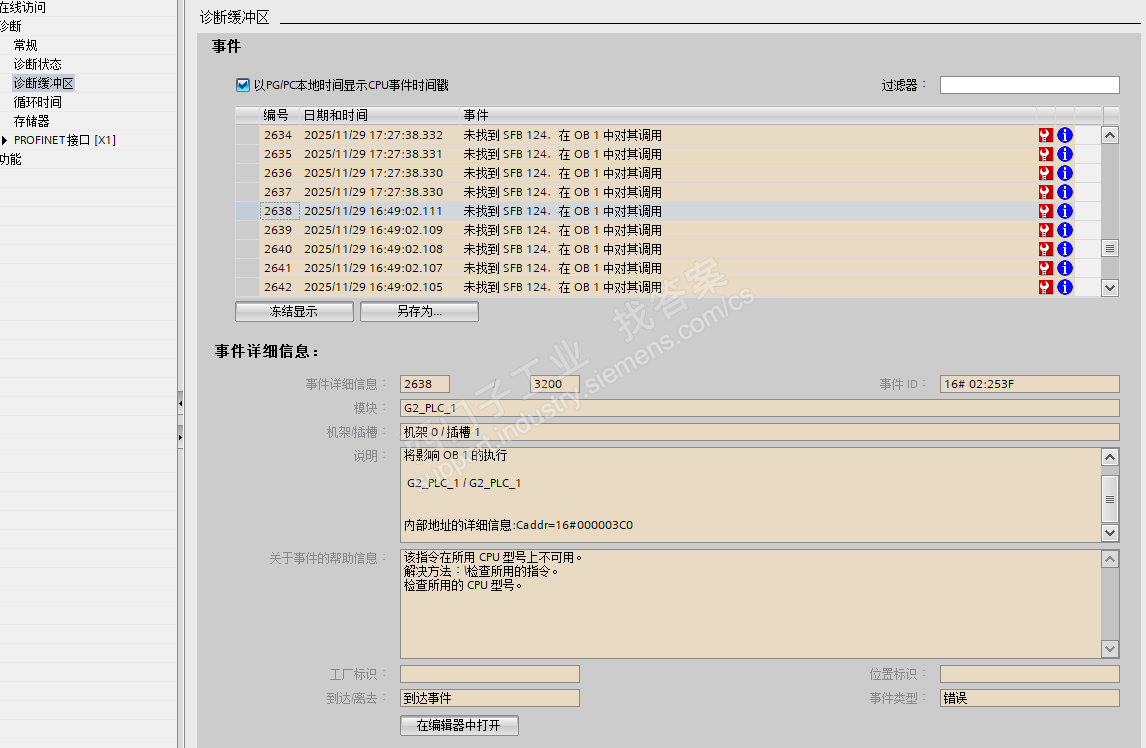This screenshot has height=748, width=1146.
Task: Click the 日期和时间 column header
Action: pos(379,116)
